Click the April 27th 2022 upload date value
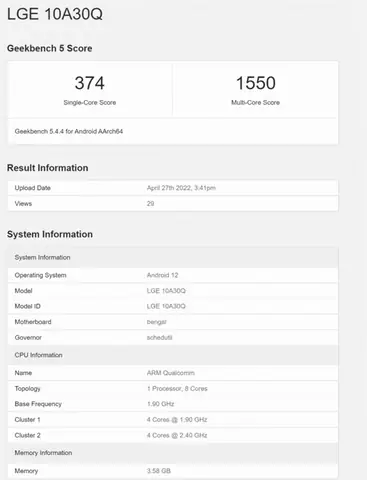 tap(181, 188)
